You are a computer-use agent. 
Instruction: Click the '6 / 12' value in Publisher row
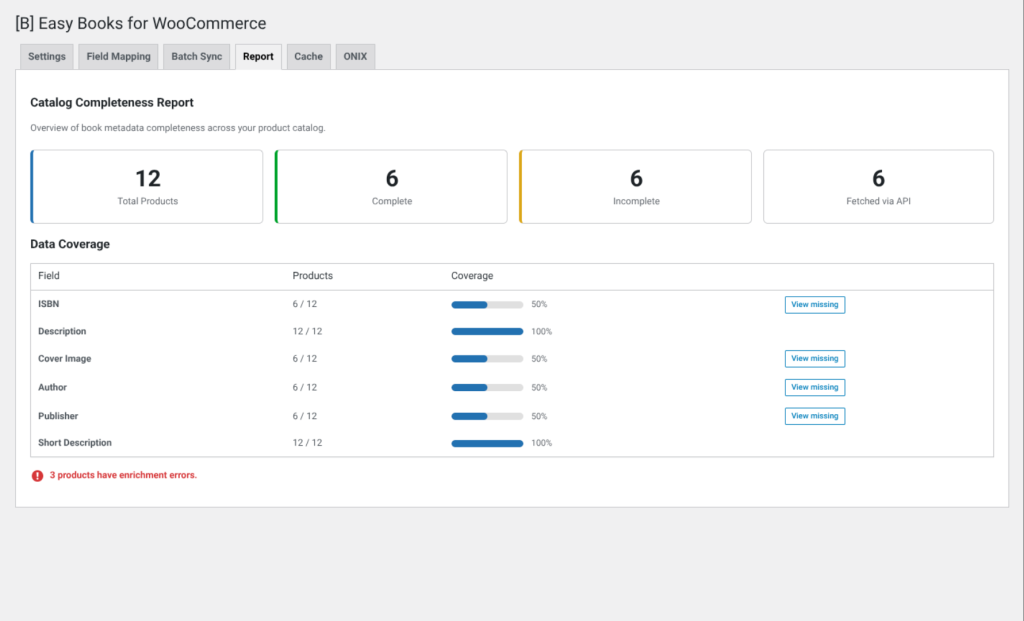pyautogui.click(x=305, y=416)
